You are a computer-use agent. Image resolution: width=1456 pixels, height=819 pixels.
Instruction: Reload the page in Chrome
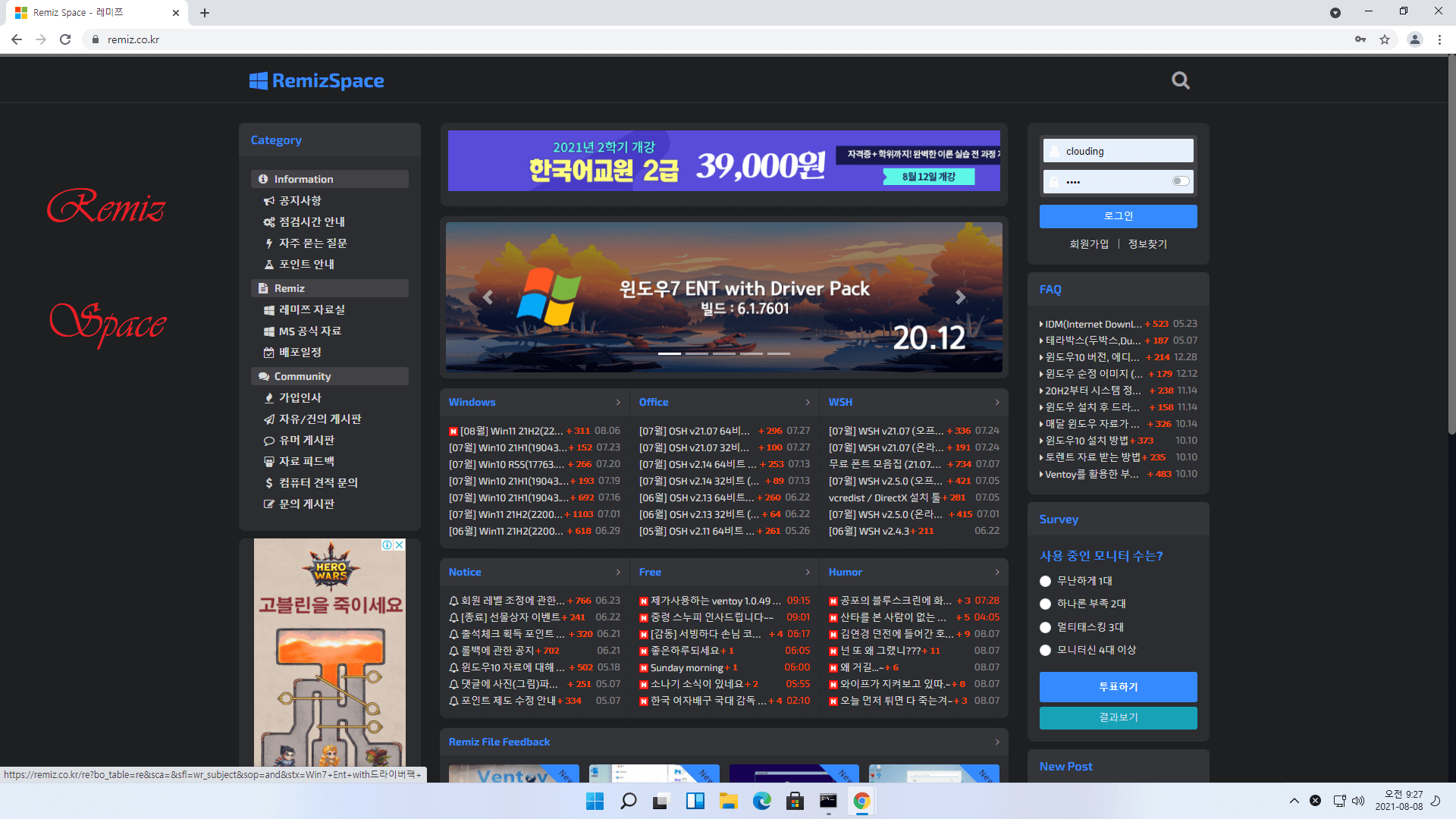click(65, 39)
